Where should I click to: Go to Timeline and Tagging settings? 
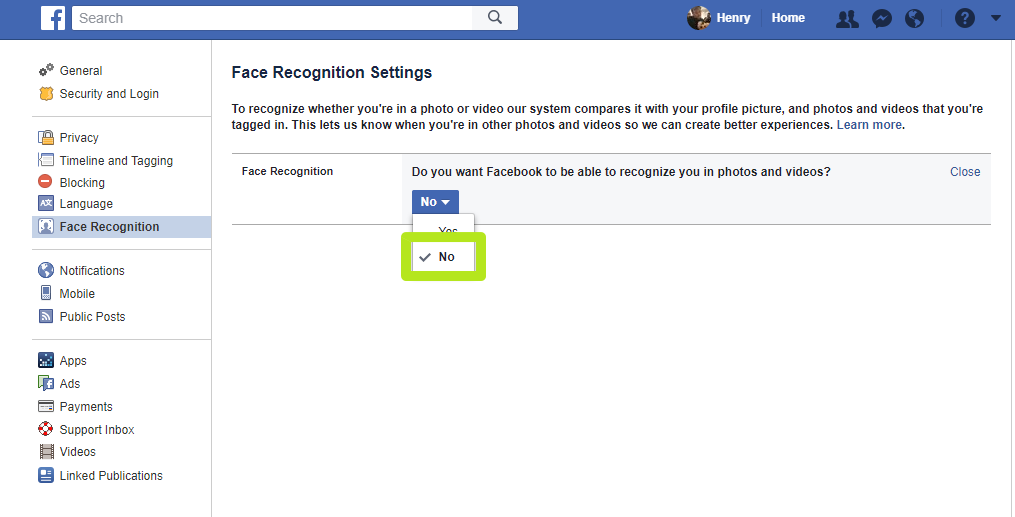(x=116, y=160)
